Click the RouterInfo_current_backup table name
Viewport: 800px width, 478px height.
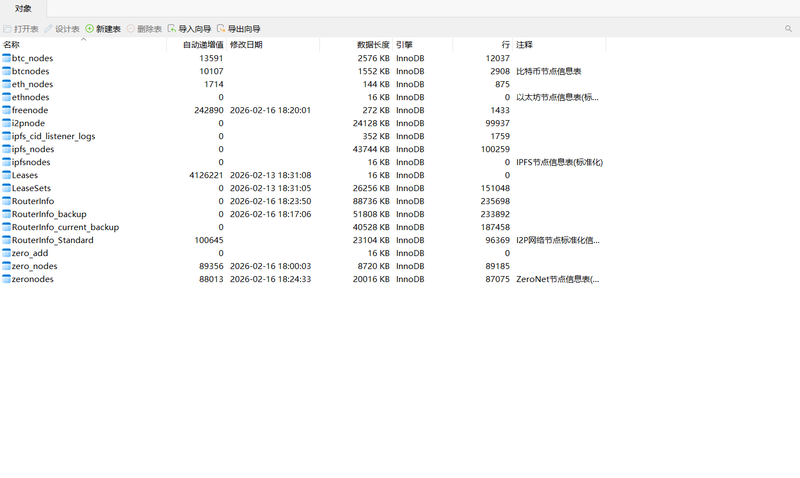coord(65,228)
